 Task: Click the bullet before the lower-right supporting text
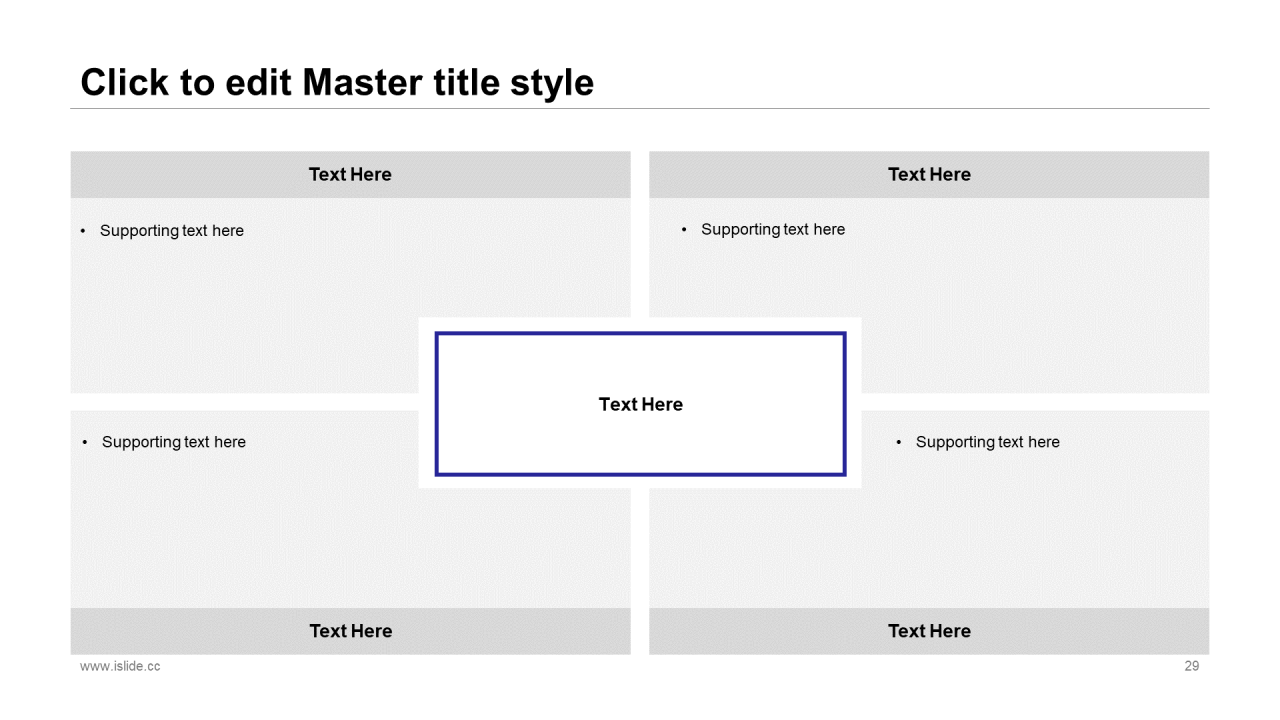(899, 442)
